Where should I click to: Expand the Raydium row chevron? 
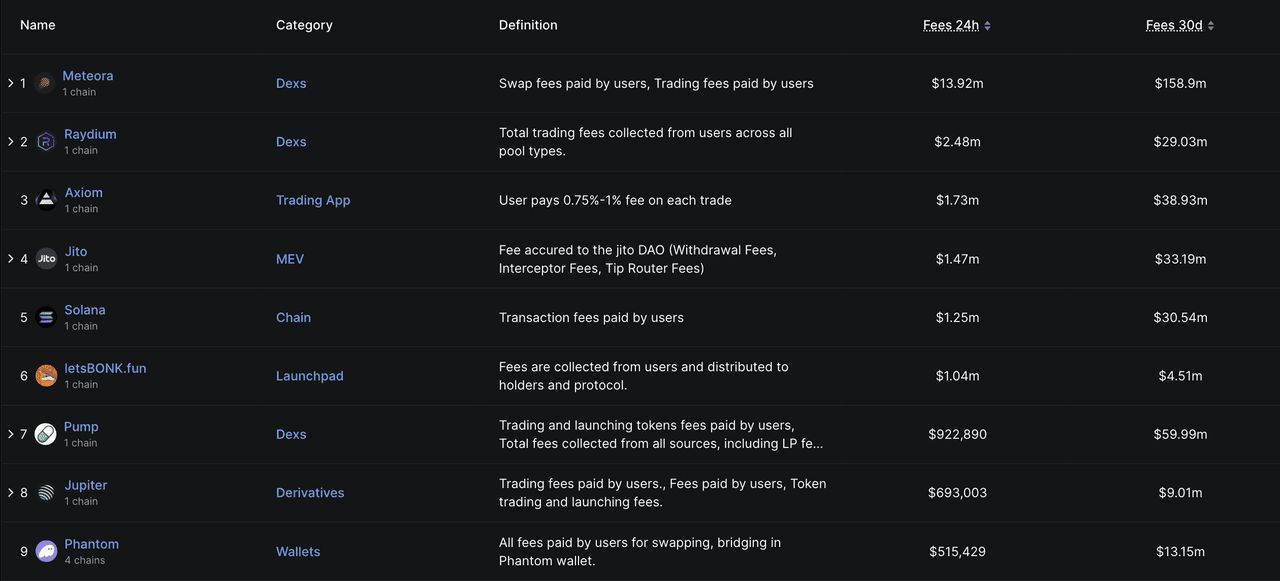[10, 142]
